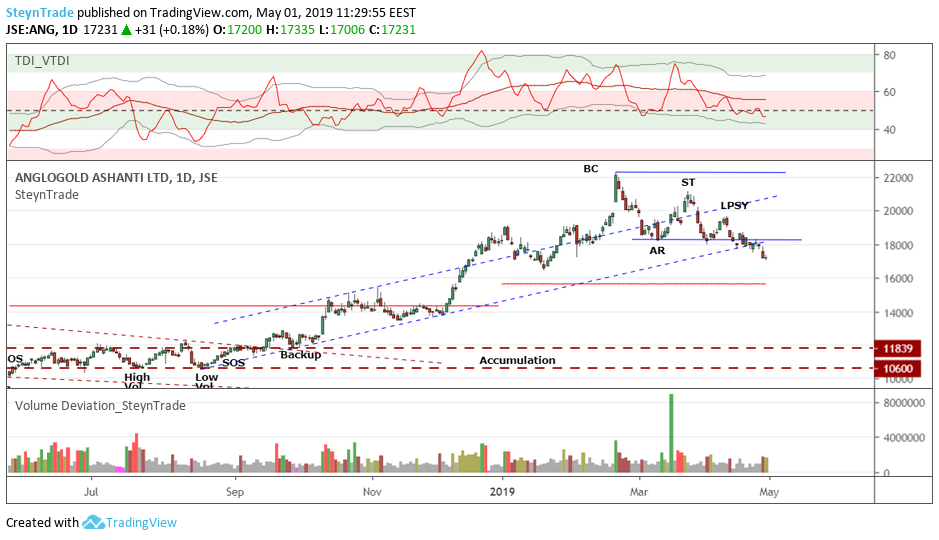Click the 8000000 volume axis label

904,404
